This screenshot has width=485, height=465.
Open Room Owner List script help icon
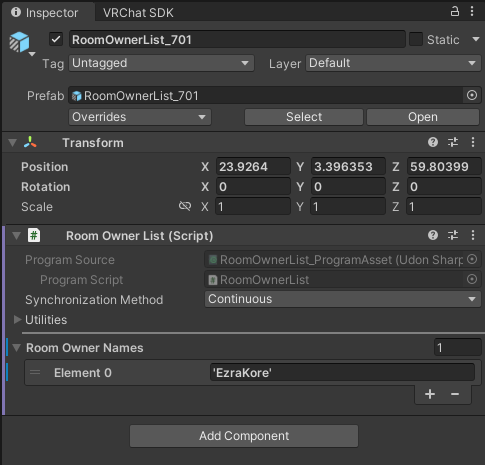pos(433,235)
